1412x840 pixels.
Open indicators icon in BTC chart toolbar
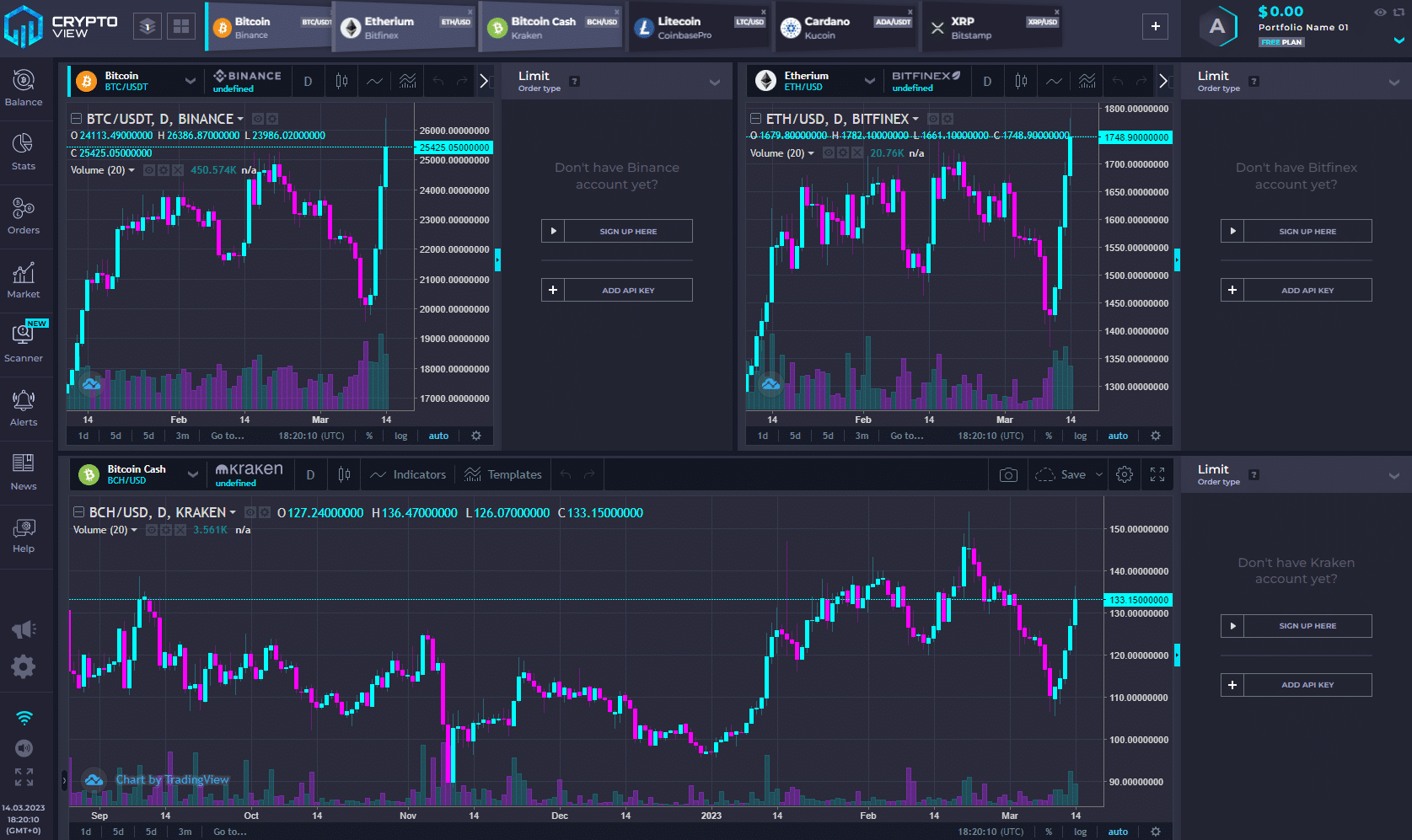(374, 81)
